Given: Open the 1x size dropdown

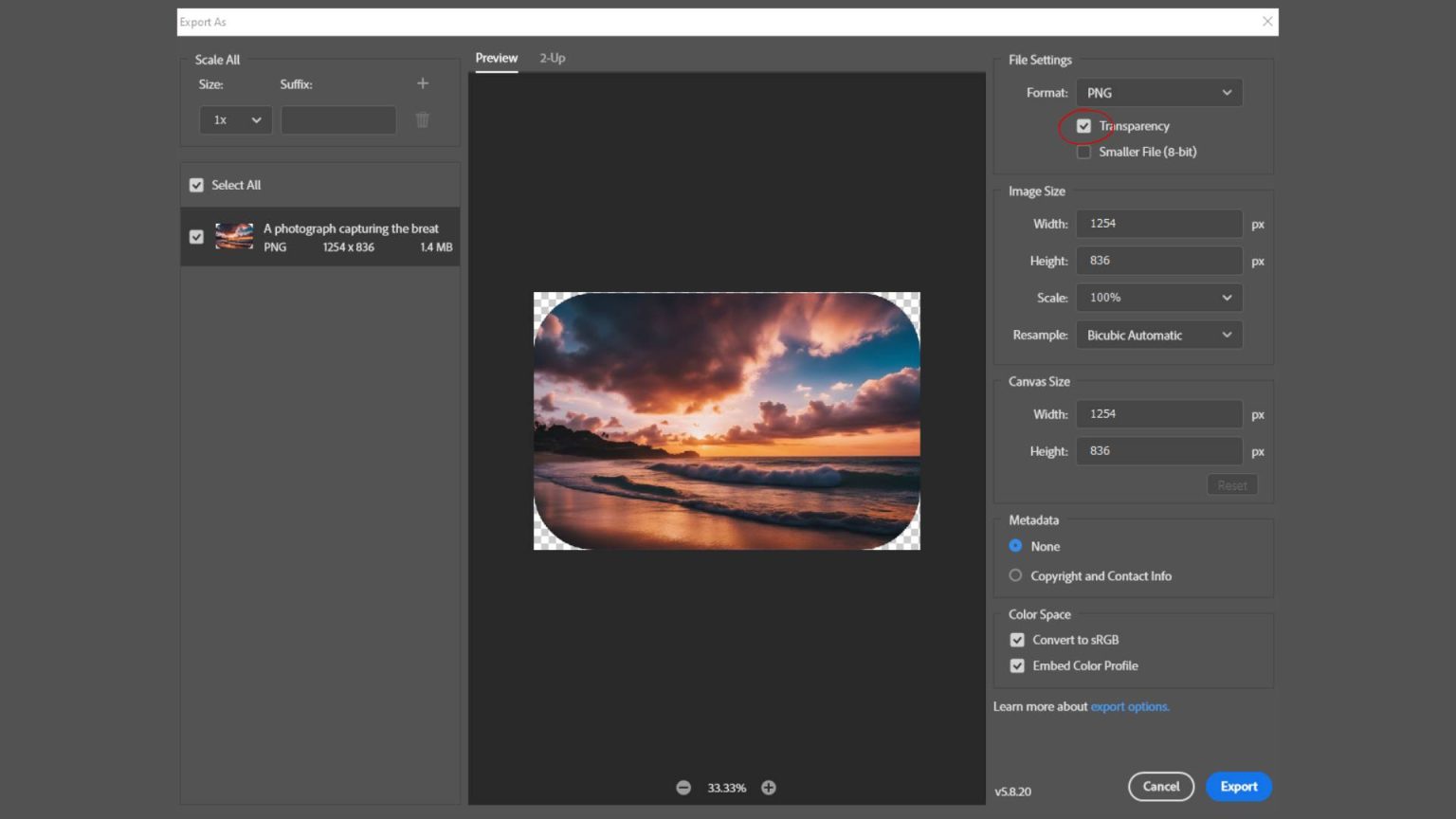Looking at the screenshot, I should [234, 119].
